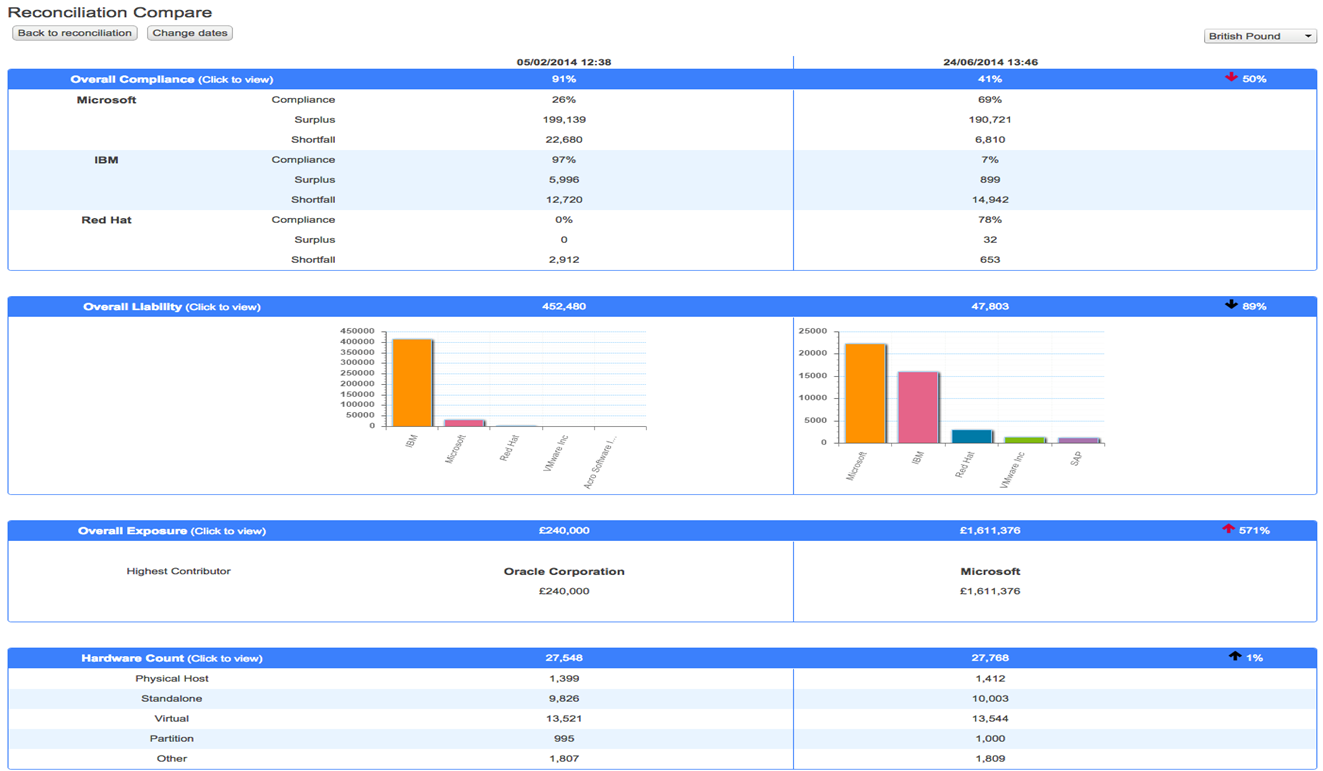Click the purple SAP bar in right chart
Screen dimensions: 1323x771
click(x=1078, y=440)
